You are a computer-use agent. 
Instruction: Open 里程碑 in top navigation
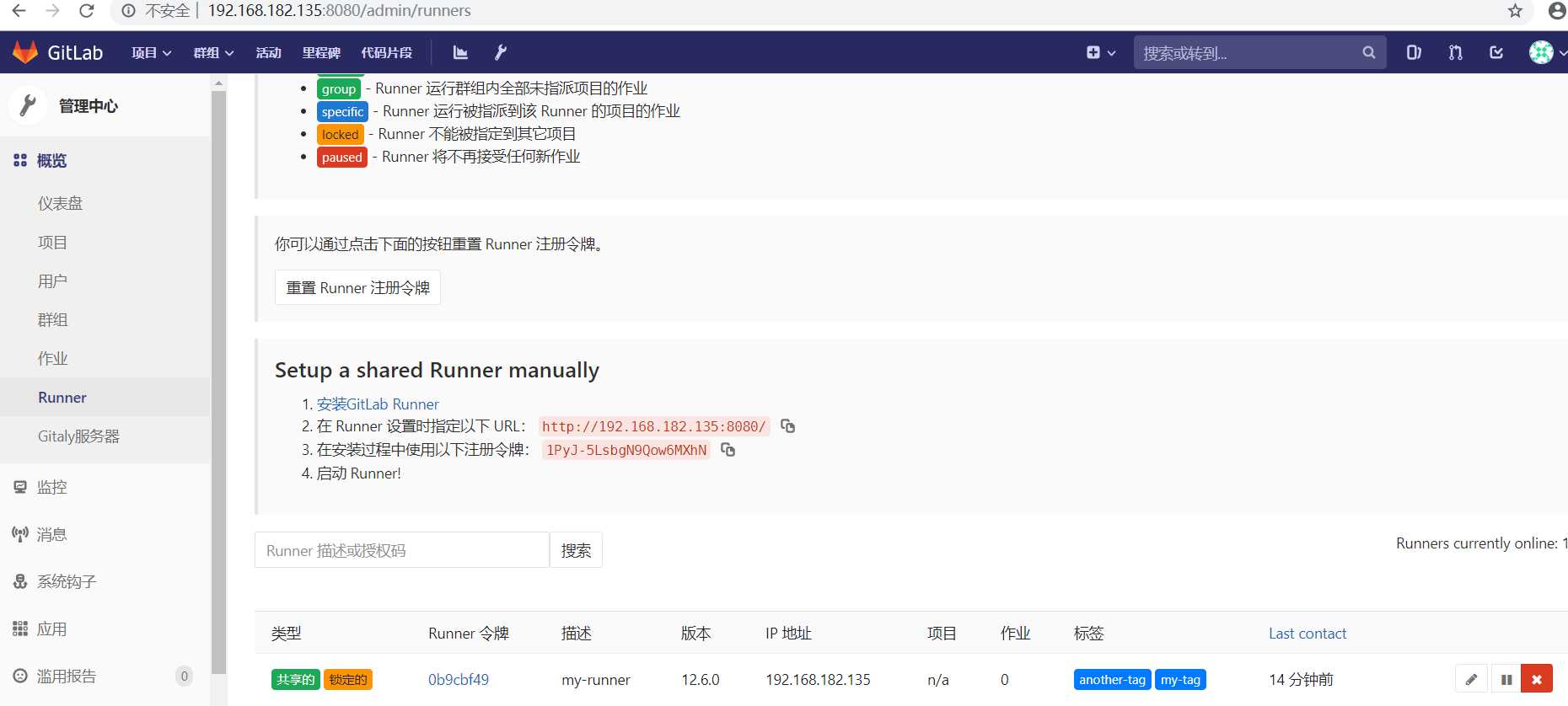coord(321,52)
